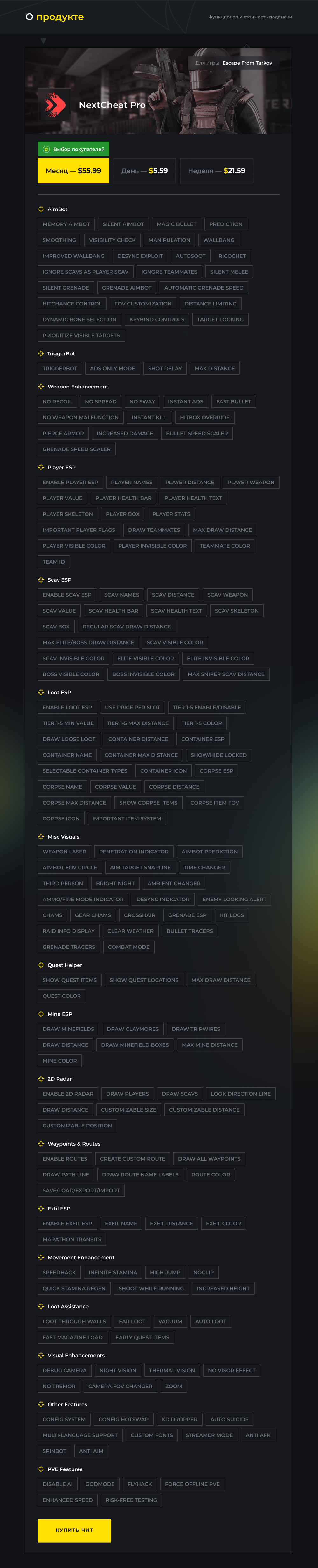
Task: Click the AimBot section icon
Action: tap(41, 209)
